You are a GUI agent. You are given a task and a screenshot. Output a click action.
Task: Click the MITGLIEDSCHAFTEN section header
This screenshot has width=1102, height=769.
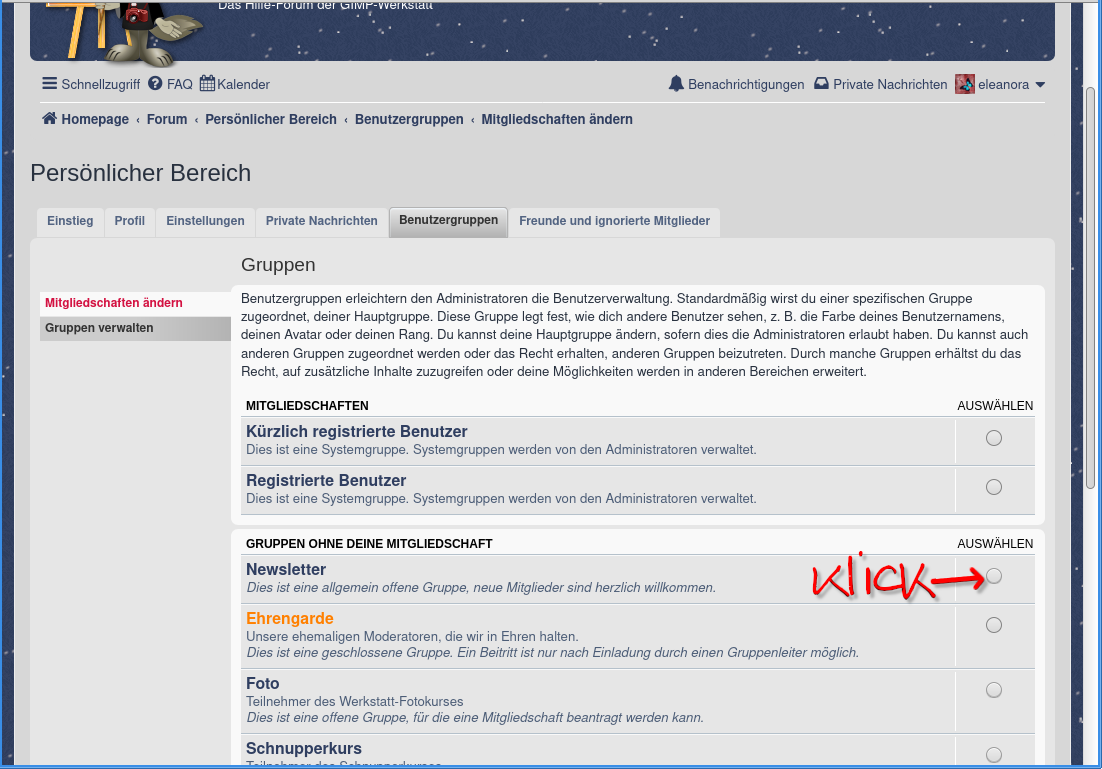(307, 406)
